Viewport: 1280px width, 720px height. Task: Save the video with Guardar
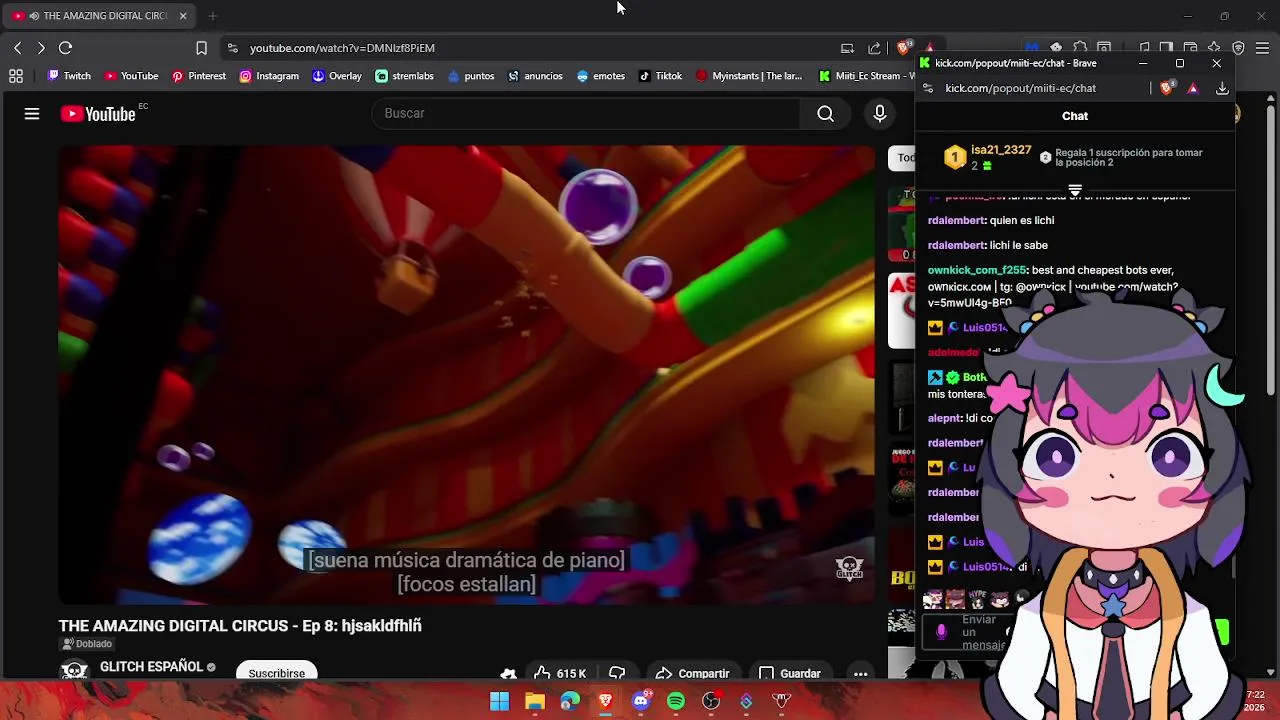789,673
